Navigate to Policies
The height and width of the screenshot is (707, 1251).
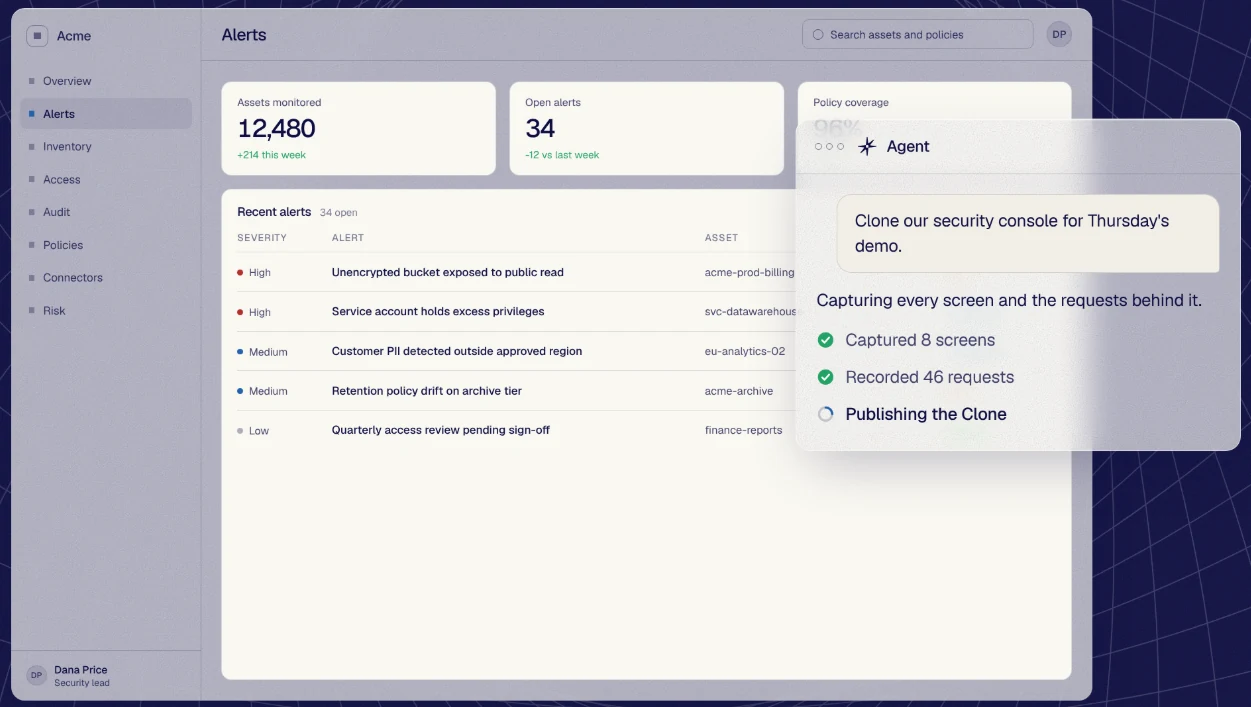point(106,245)
